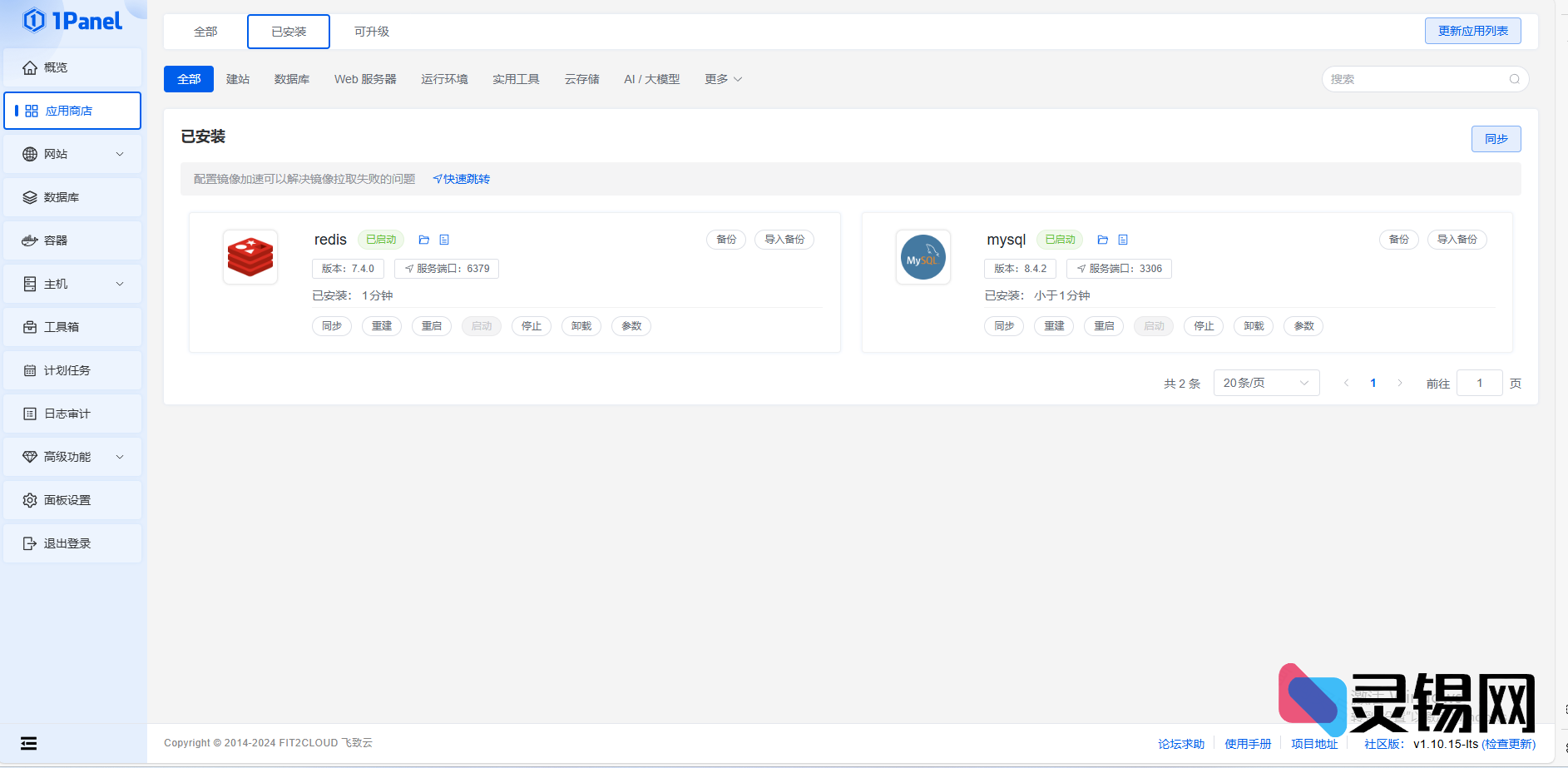1568x768 pixels.
Task: Click the MySQL app logo
Action: (x=922, y=257)
